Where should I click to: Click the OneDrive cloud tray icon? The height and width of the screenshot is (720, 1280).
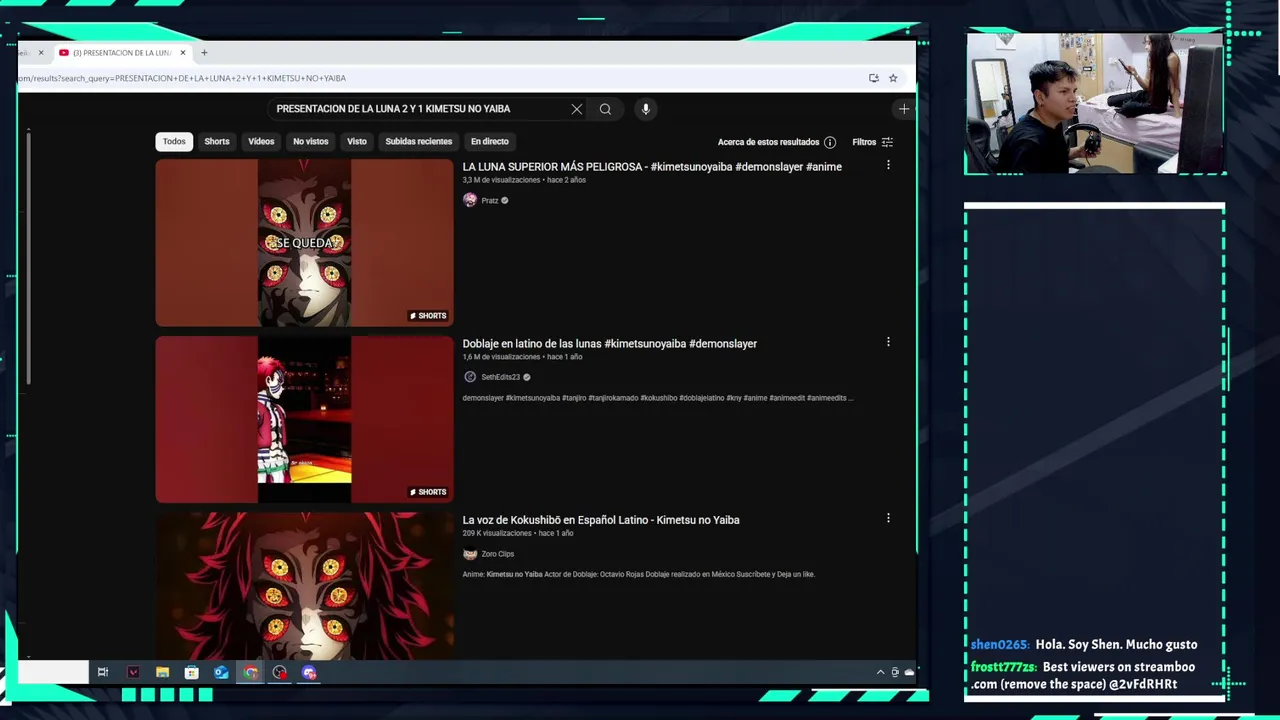(909, 672)
